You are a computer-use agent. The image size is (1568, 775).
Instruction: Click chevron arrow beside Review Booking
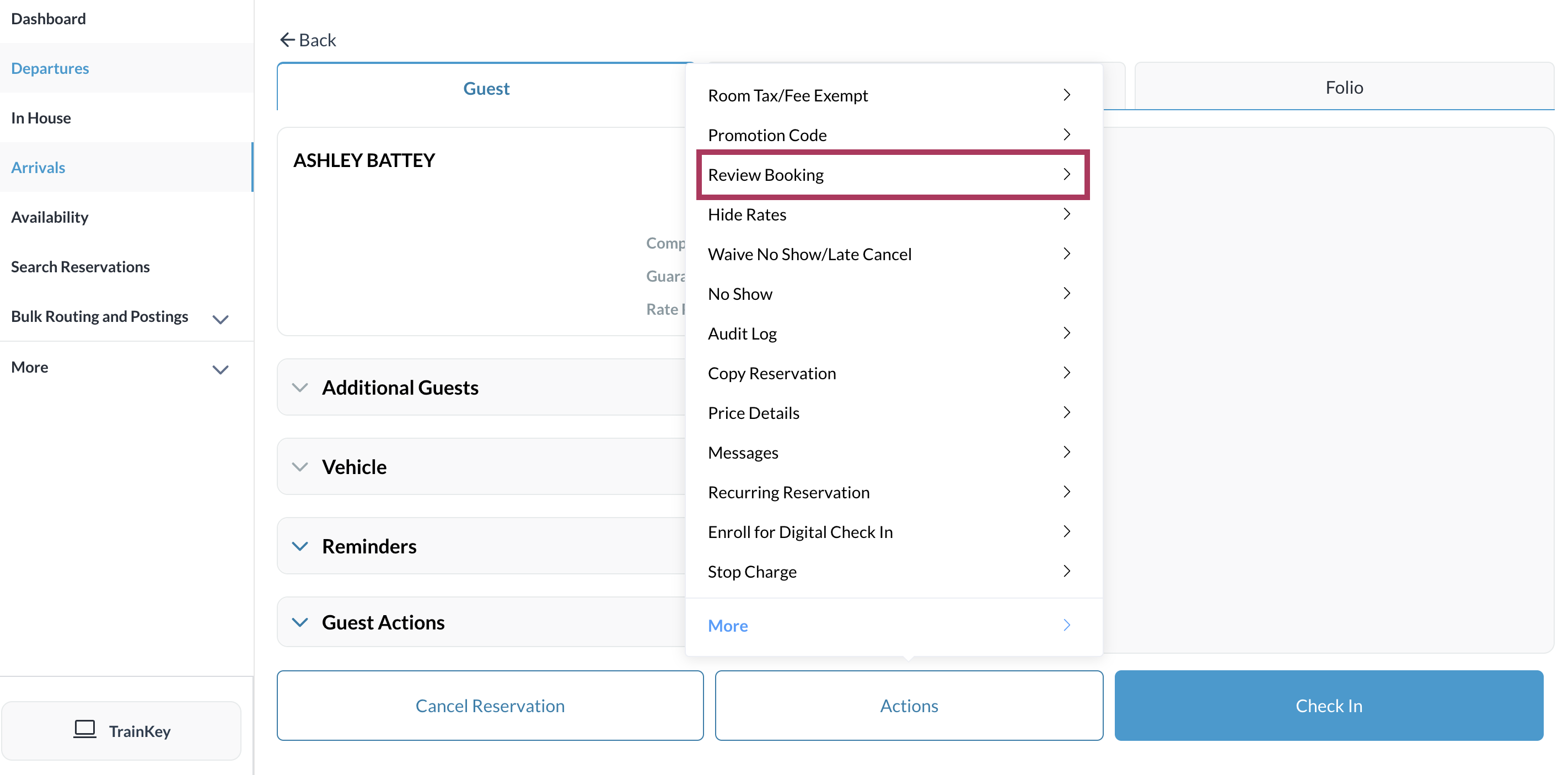click(x=1066, y=175)
